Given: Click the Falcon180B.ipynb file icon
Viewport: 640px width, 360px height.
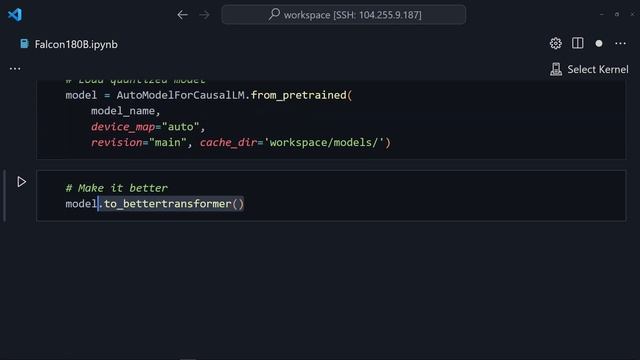Looking at the screenshot, I should click(x=24, y=44).
